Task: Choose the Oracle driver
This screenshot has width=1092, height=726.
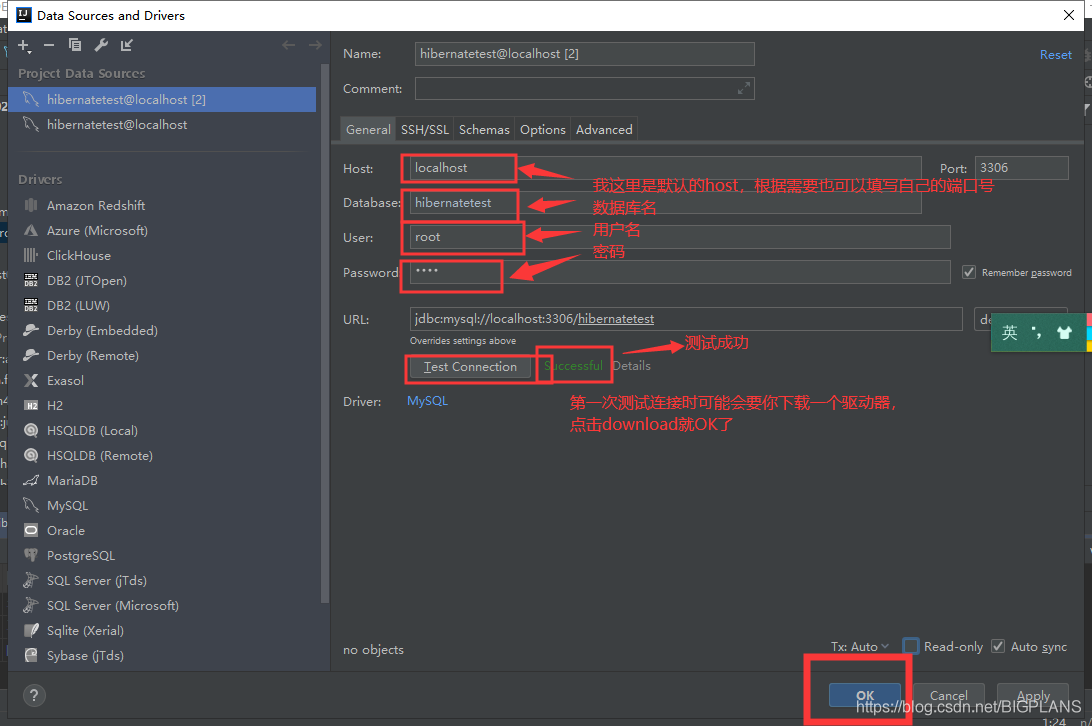Action: pos(65,531)
